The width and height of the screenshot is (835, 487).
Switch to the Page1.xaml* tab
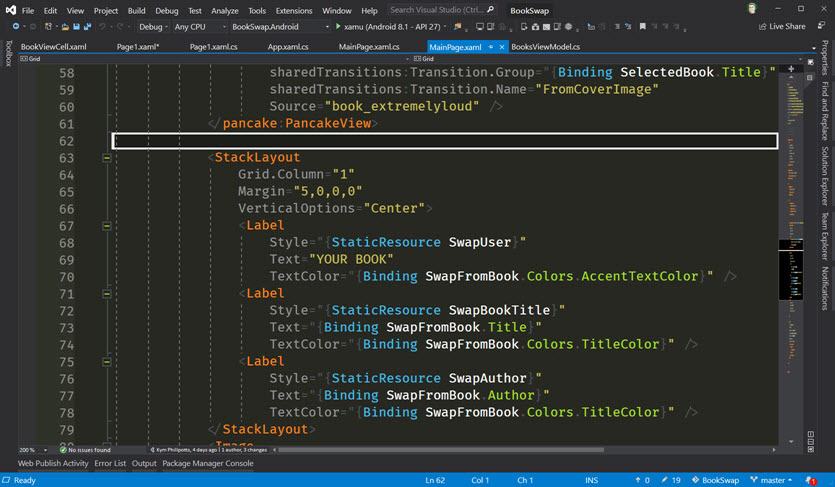[x=138, y=47]
